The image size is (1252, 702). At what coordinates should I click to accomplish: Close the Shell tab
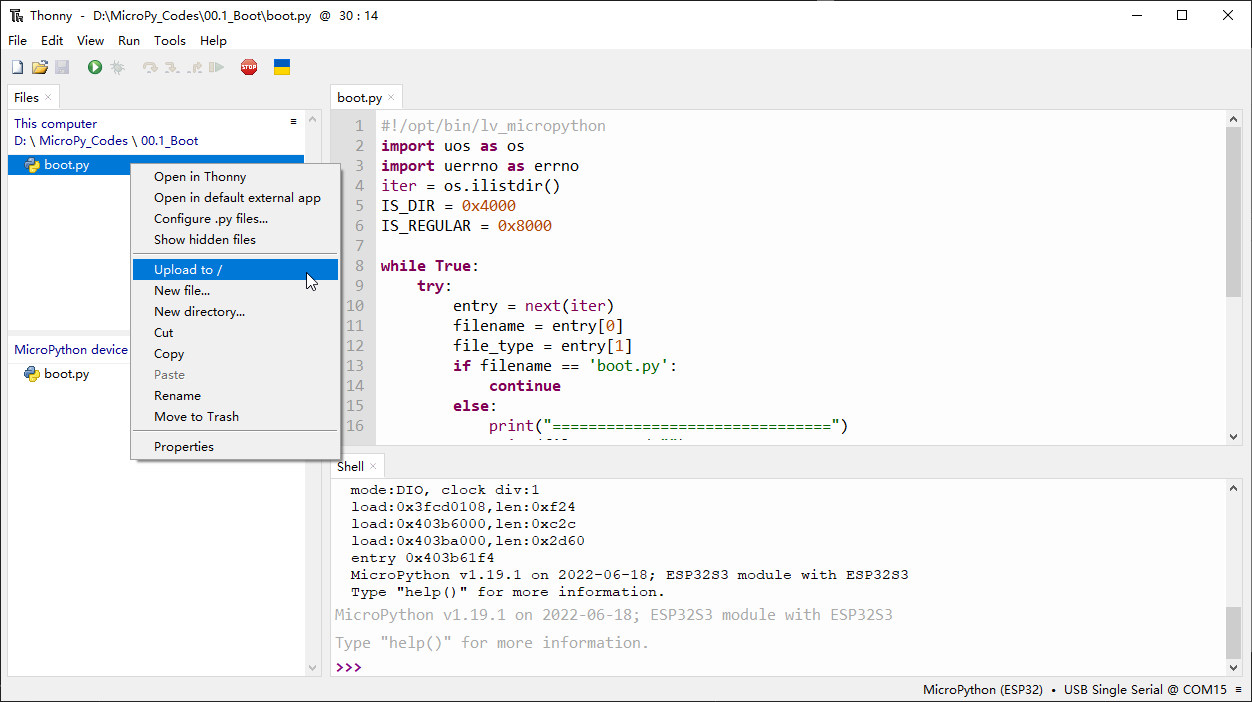[373, 466]
